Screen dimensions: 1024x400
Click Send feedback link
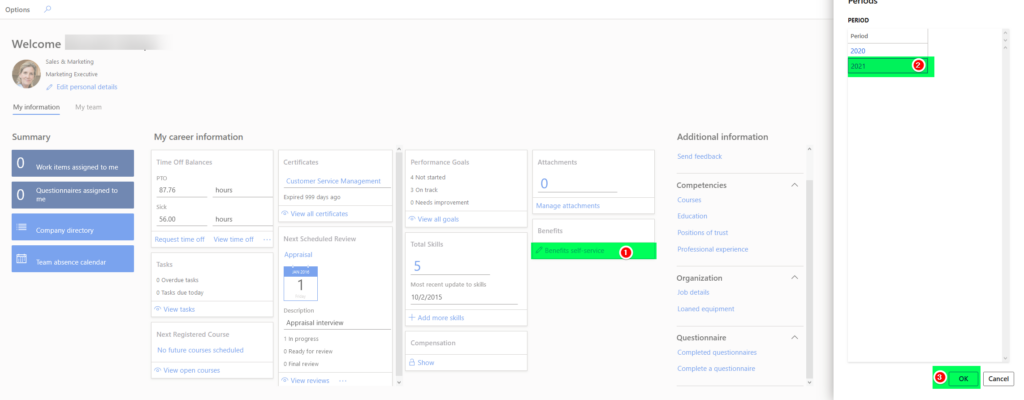699,157
